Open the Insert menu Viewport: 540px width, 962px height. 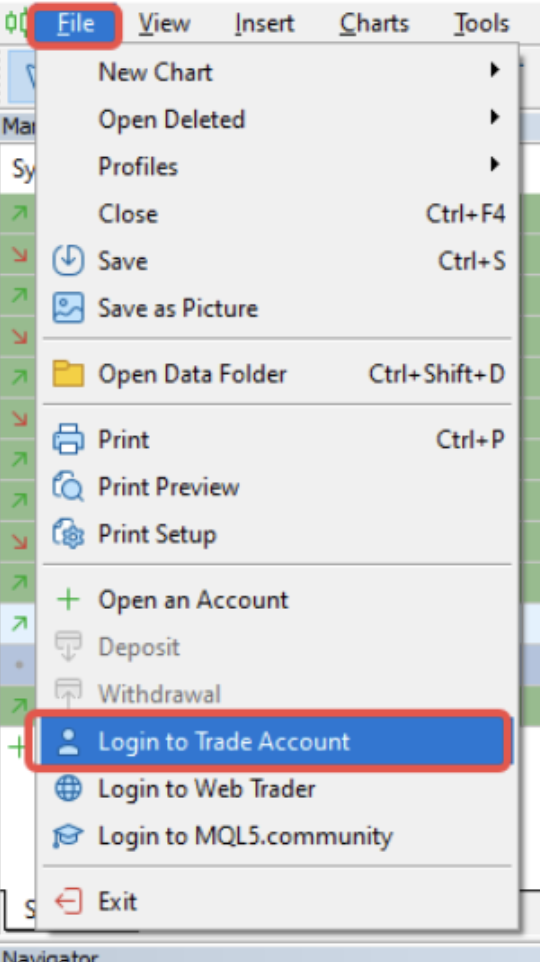click(x=264, y=24)
